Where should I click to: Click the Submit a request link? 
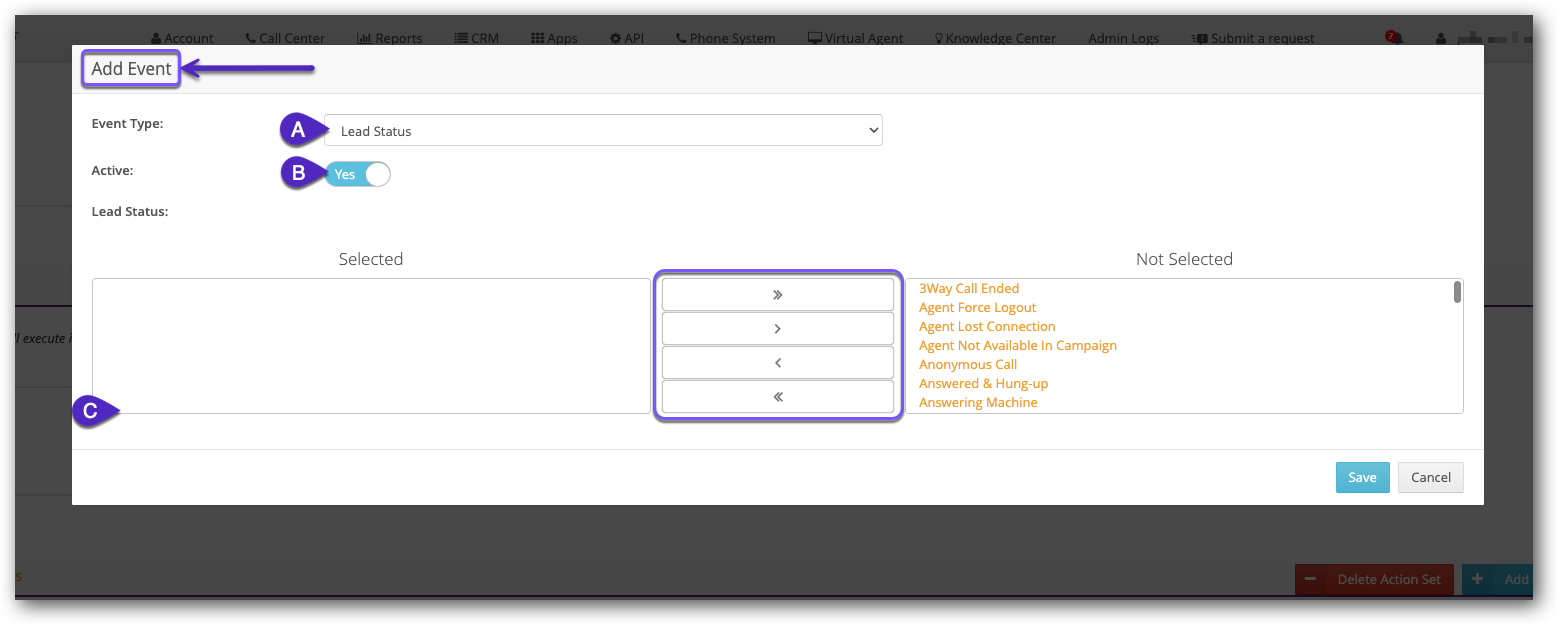(x=1253, y=38)
